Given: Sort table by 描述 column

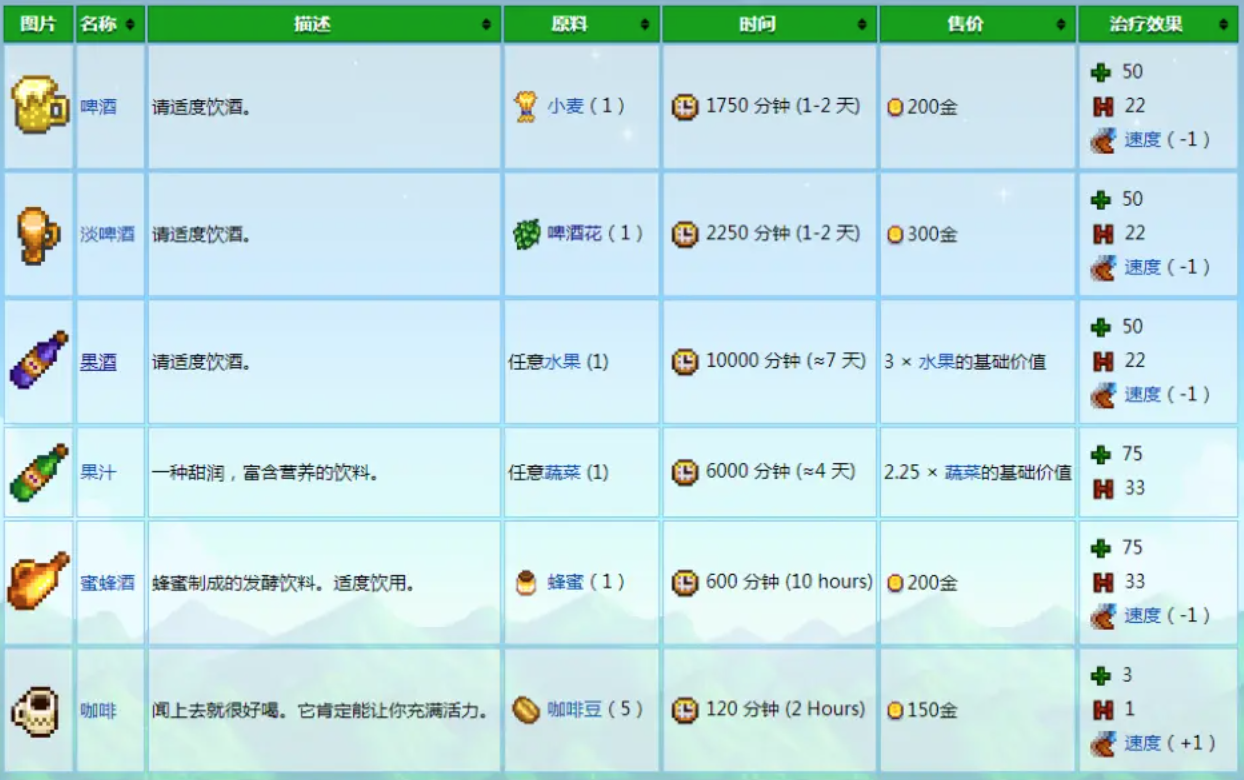Looking at the screenshot, I should (x=324, y=24).
